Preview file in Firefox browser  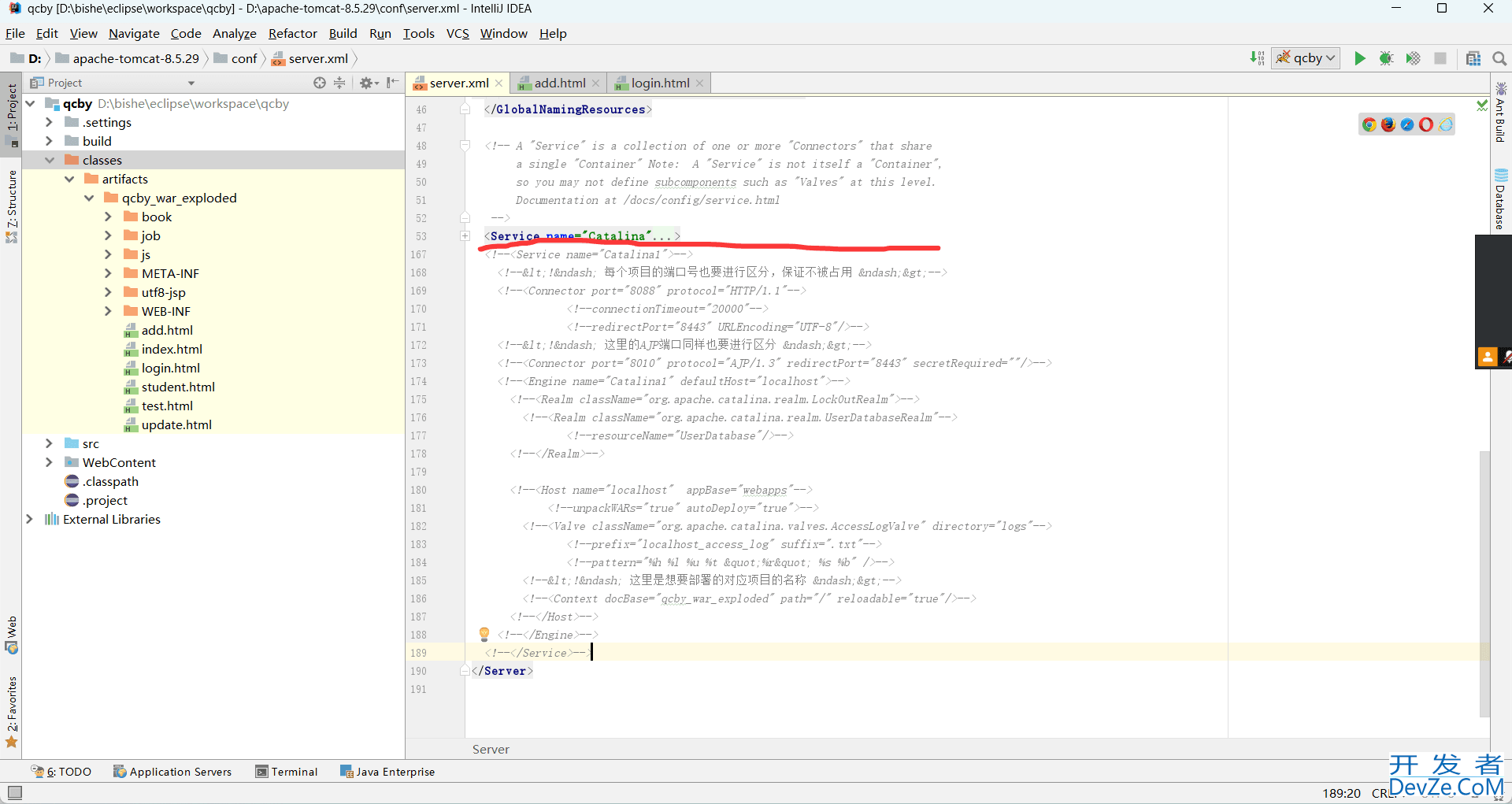pyautogui.click(x=1388, y=124)
